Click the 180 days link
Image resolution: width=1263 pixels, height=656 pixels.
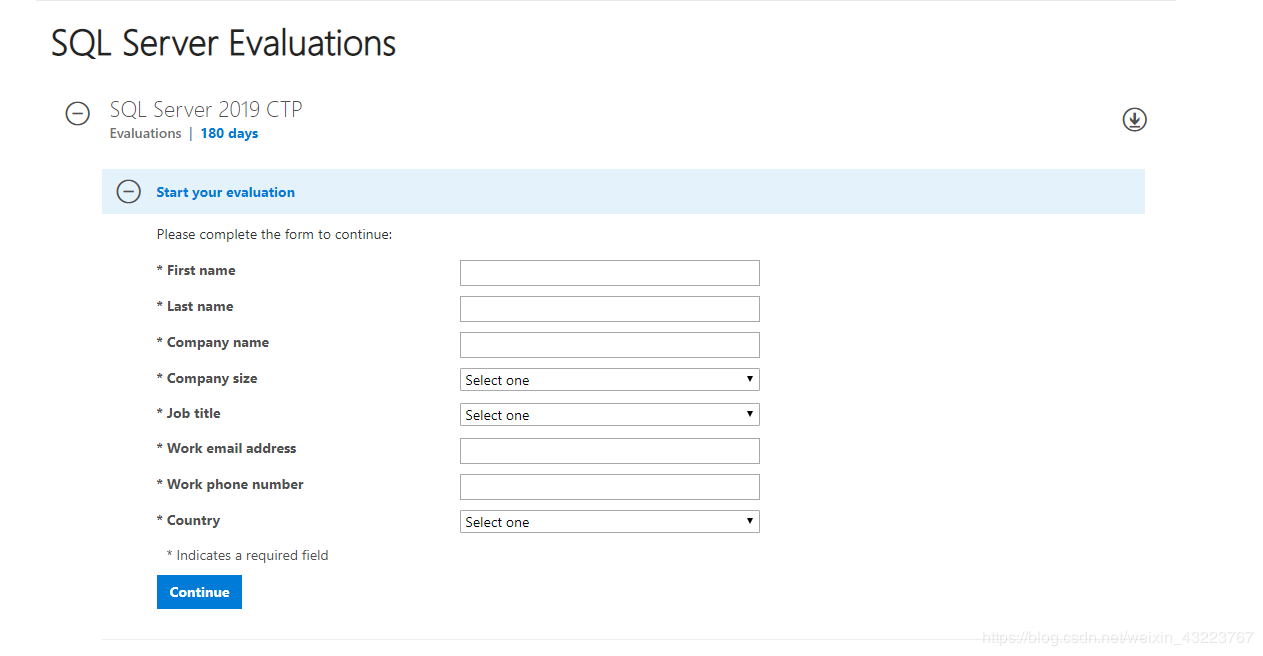pos(229,133)
